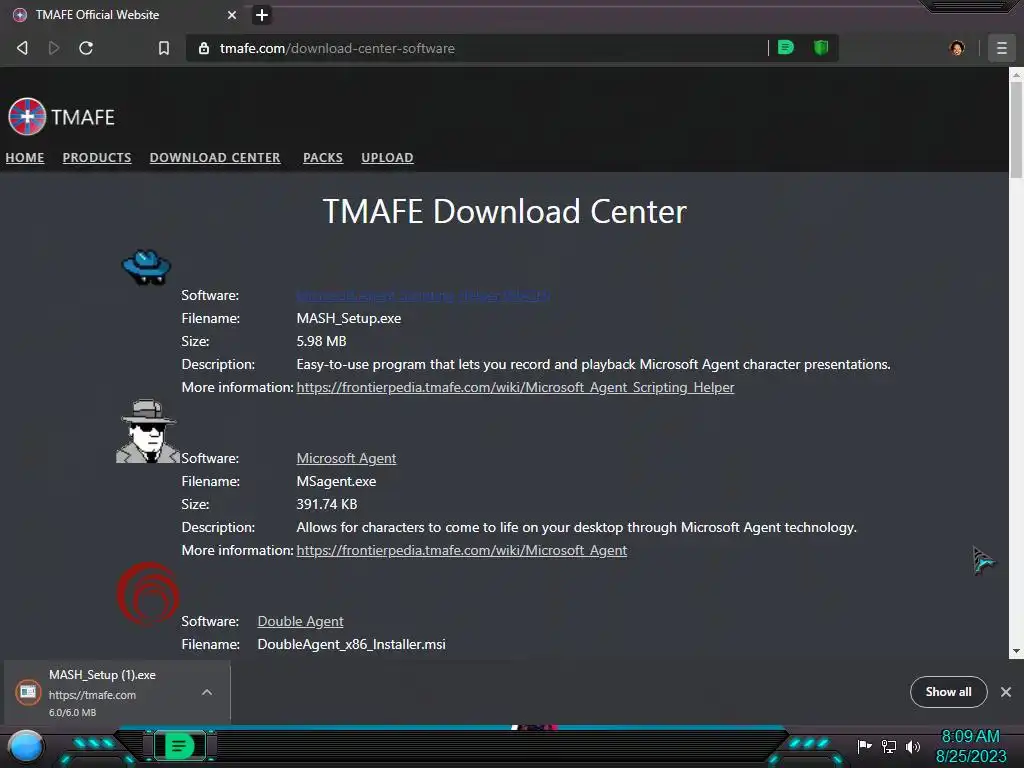Screen dimensions: 1024x768
Task: Open the green chat extension icon in toolbar
Action: [x=786, y=48]
